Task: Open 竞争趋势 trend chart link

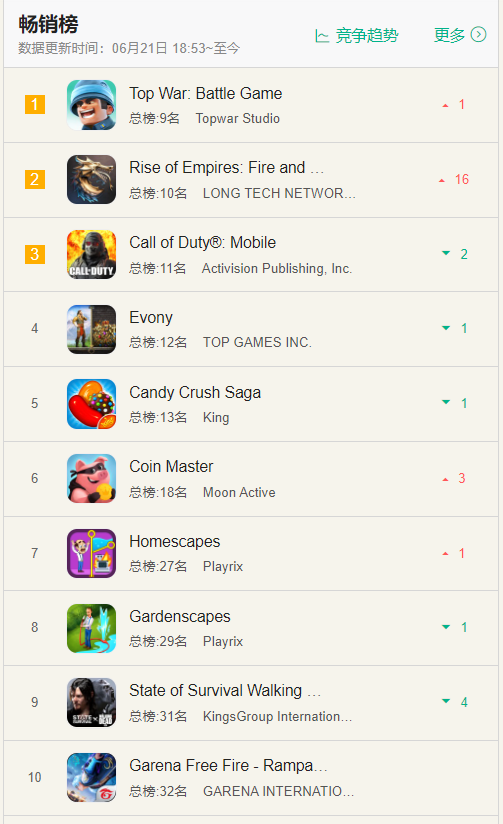Action: point(357,36)
